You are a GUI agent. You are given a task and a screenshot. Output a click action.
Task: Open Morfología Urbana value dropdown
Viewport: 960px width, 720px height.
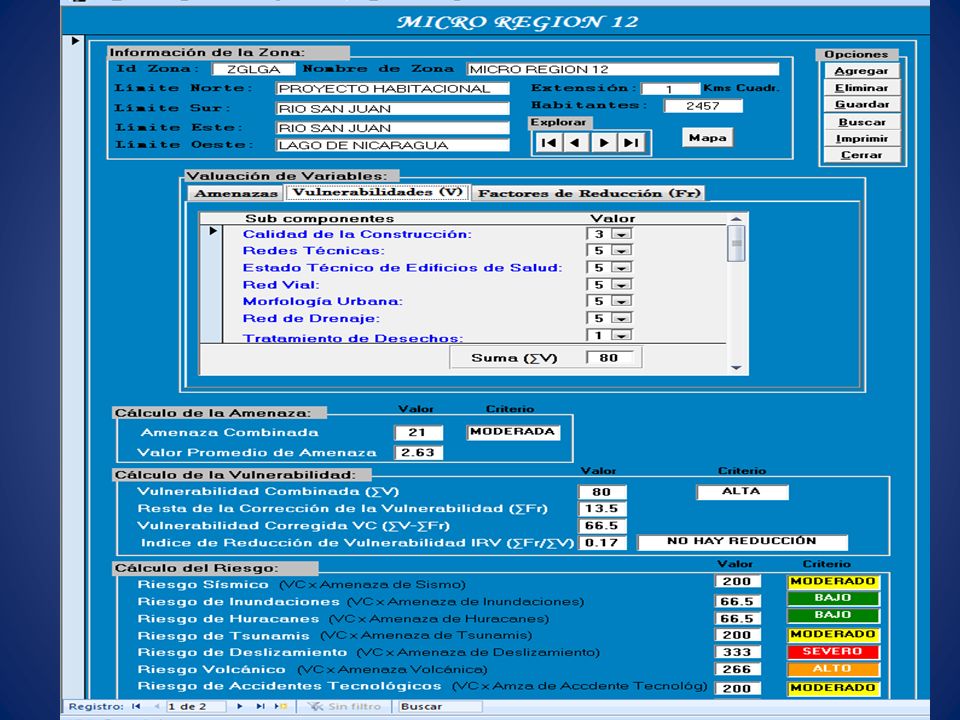click(622, 301)
